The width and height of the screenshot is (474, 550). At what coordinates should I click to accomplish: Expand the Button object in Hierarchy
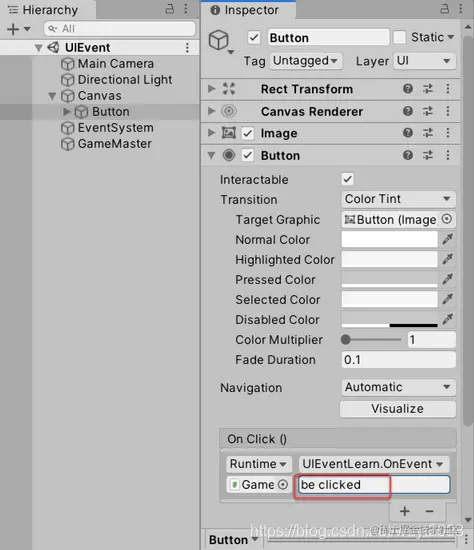66,112
